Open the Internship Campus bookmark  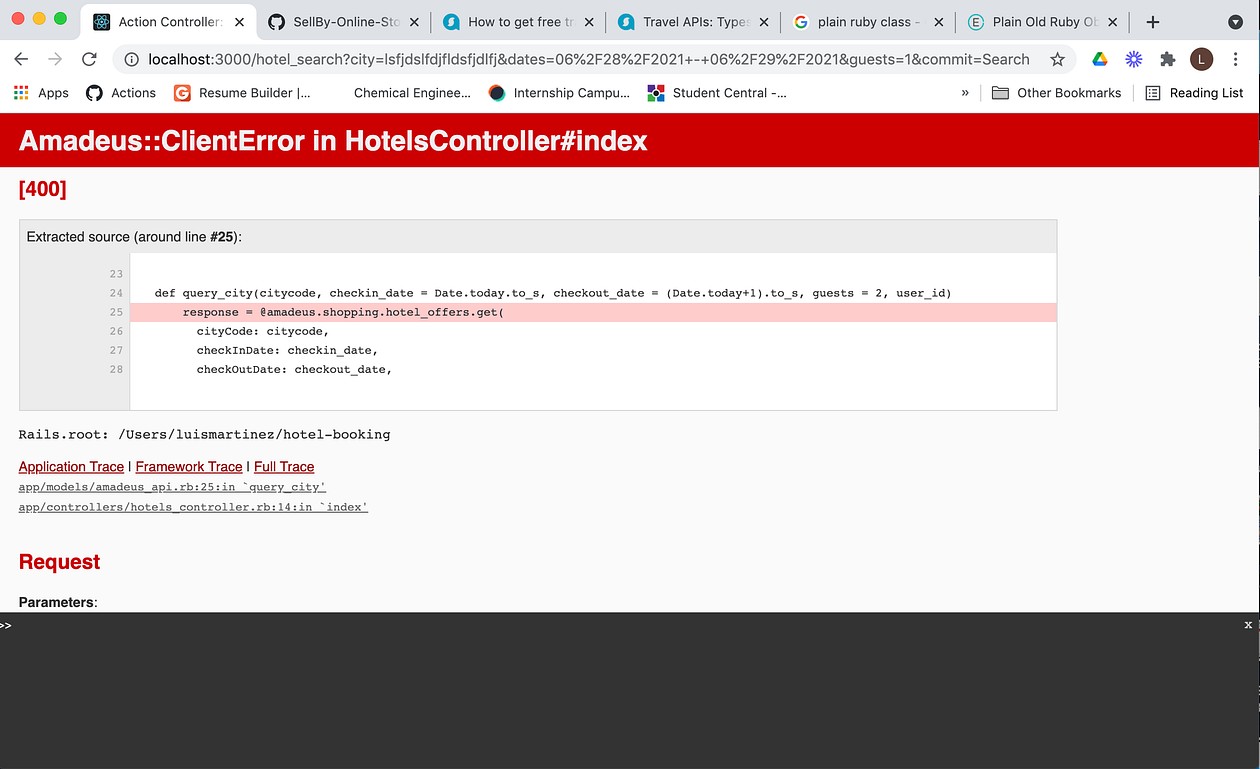tap(559, 93)
